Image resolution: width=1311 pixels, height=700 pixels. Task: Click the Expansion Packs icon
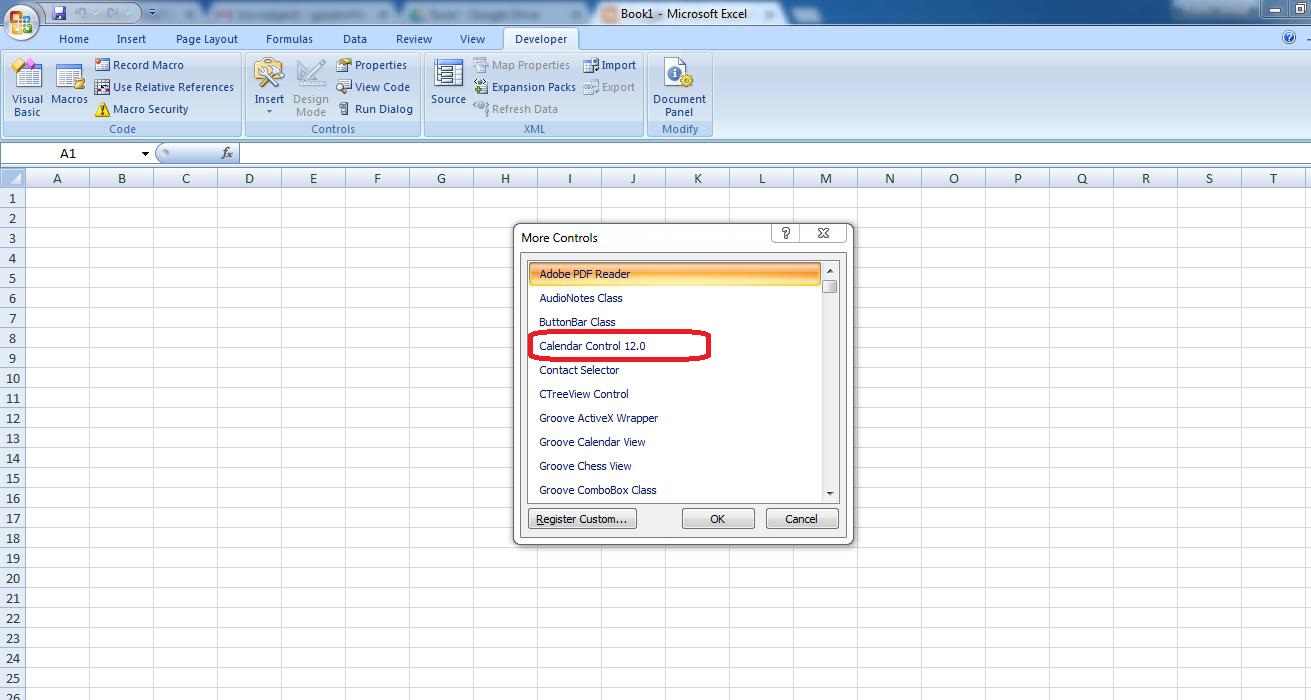tap(524, 87)
